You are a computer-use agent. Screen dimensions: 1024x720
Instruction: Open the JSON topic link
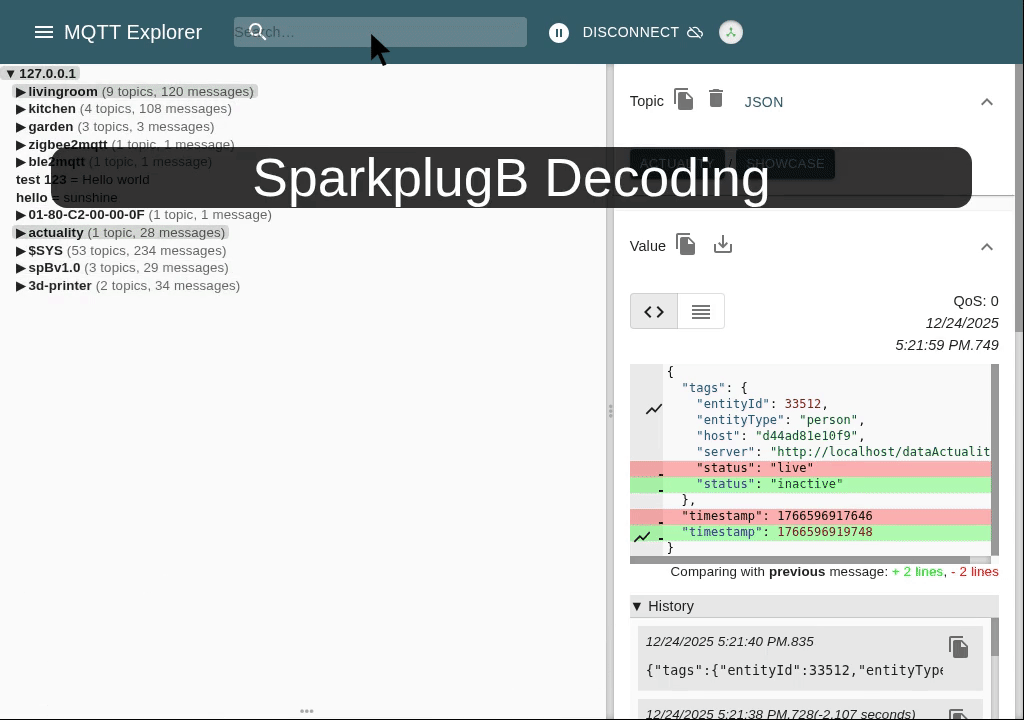(763, 101)
